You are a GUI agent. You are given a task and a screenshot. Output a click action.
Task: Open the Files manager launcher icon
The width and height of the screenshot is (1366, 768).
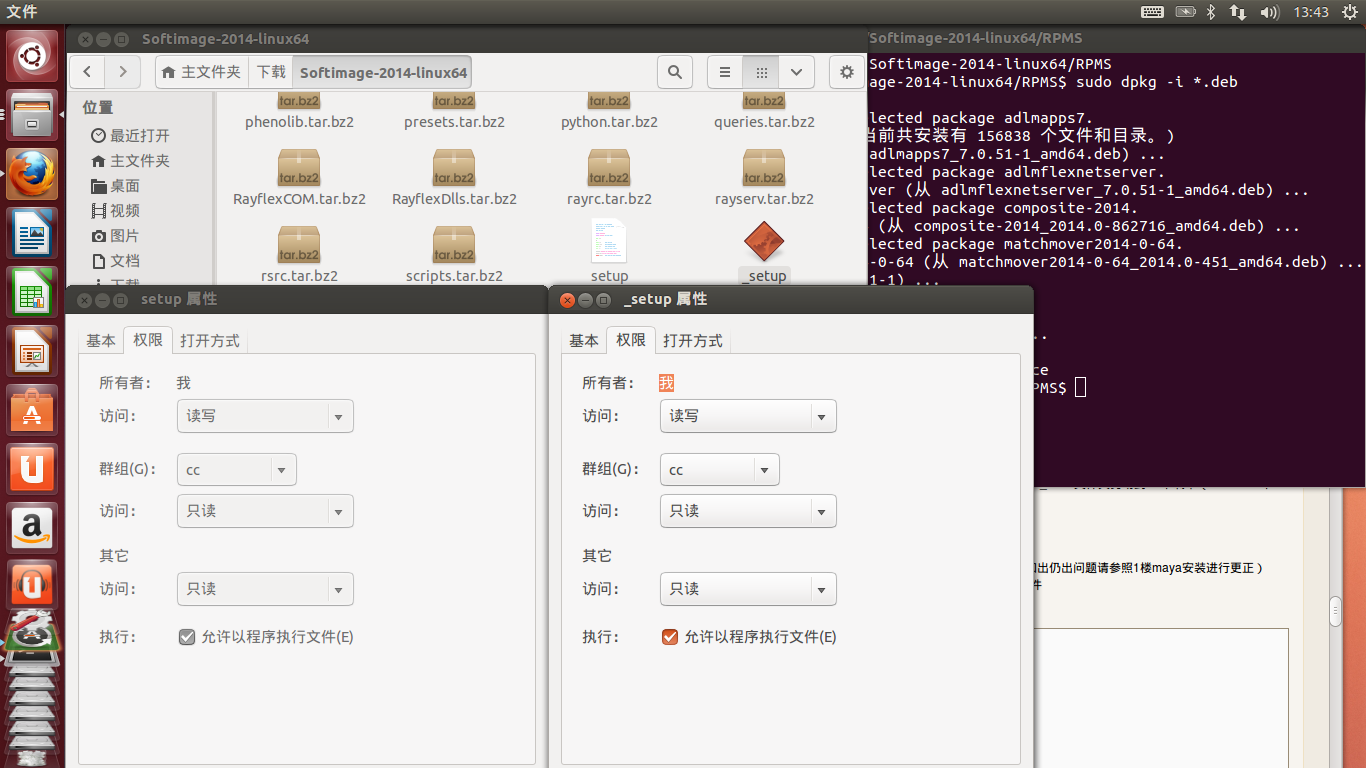tap(32, 115)
